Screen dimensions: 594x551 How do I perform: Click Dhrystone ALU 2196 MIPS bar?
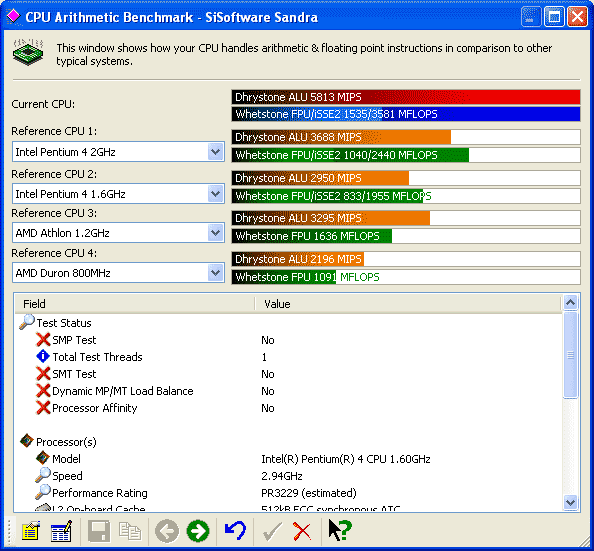pos(406,259)
